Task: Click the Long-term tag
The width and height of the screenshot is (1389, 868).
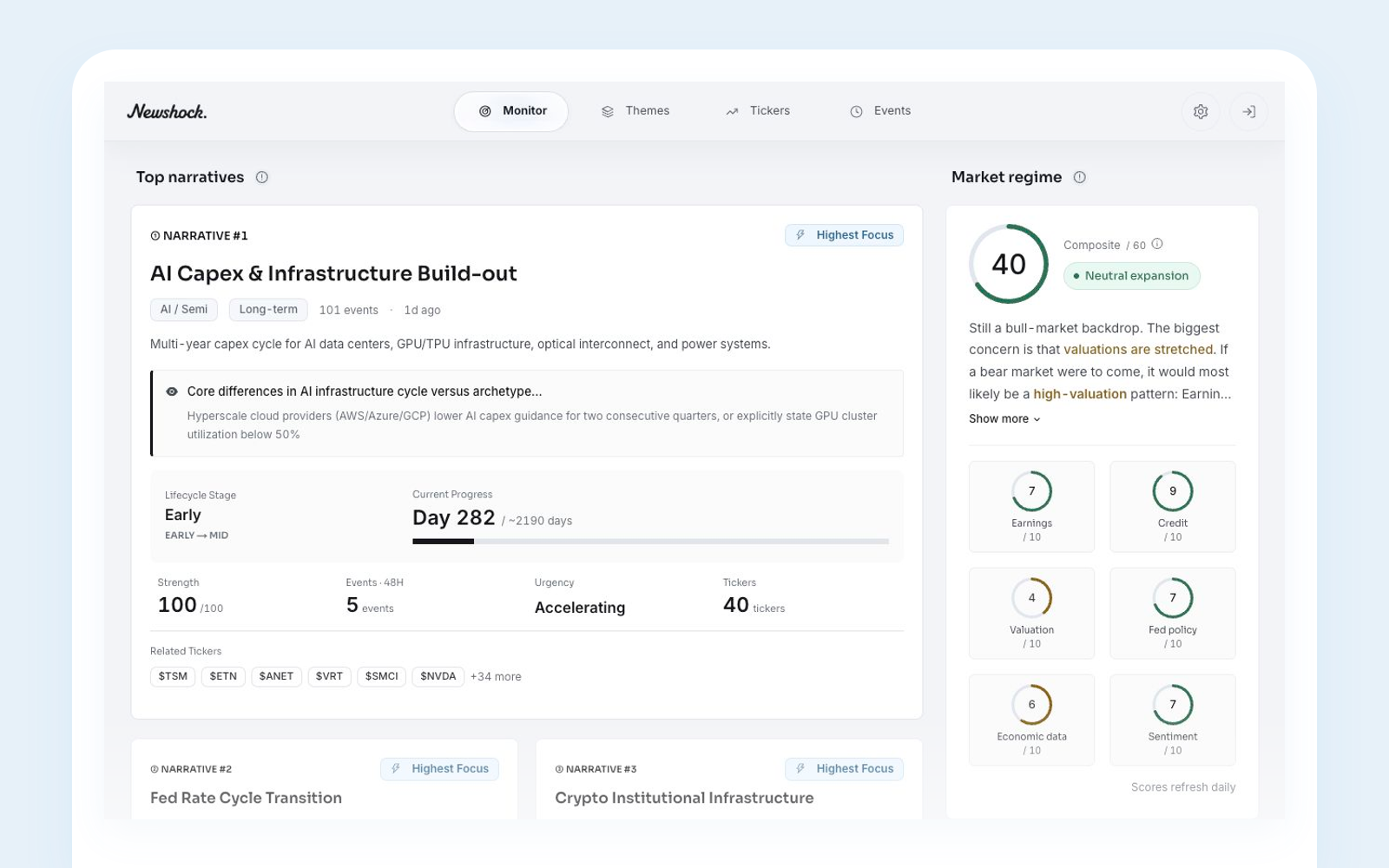Action: (268, 310)
